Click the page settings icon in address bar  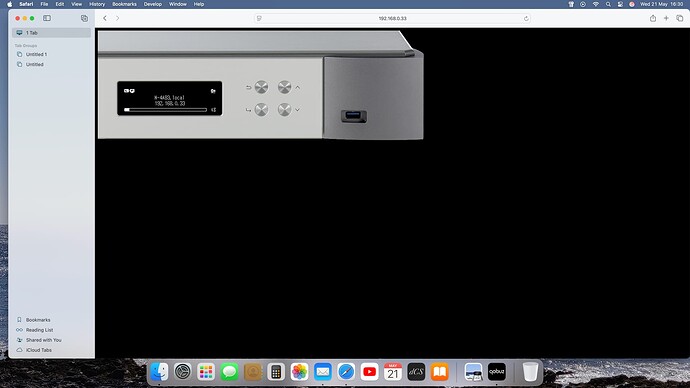pyautogui.click(x=259, y=18)
